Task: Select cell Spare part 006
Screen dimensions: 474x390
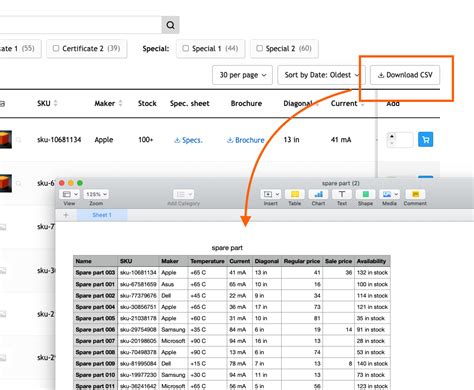Action: [95, 330]
